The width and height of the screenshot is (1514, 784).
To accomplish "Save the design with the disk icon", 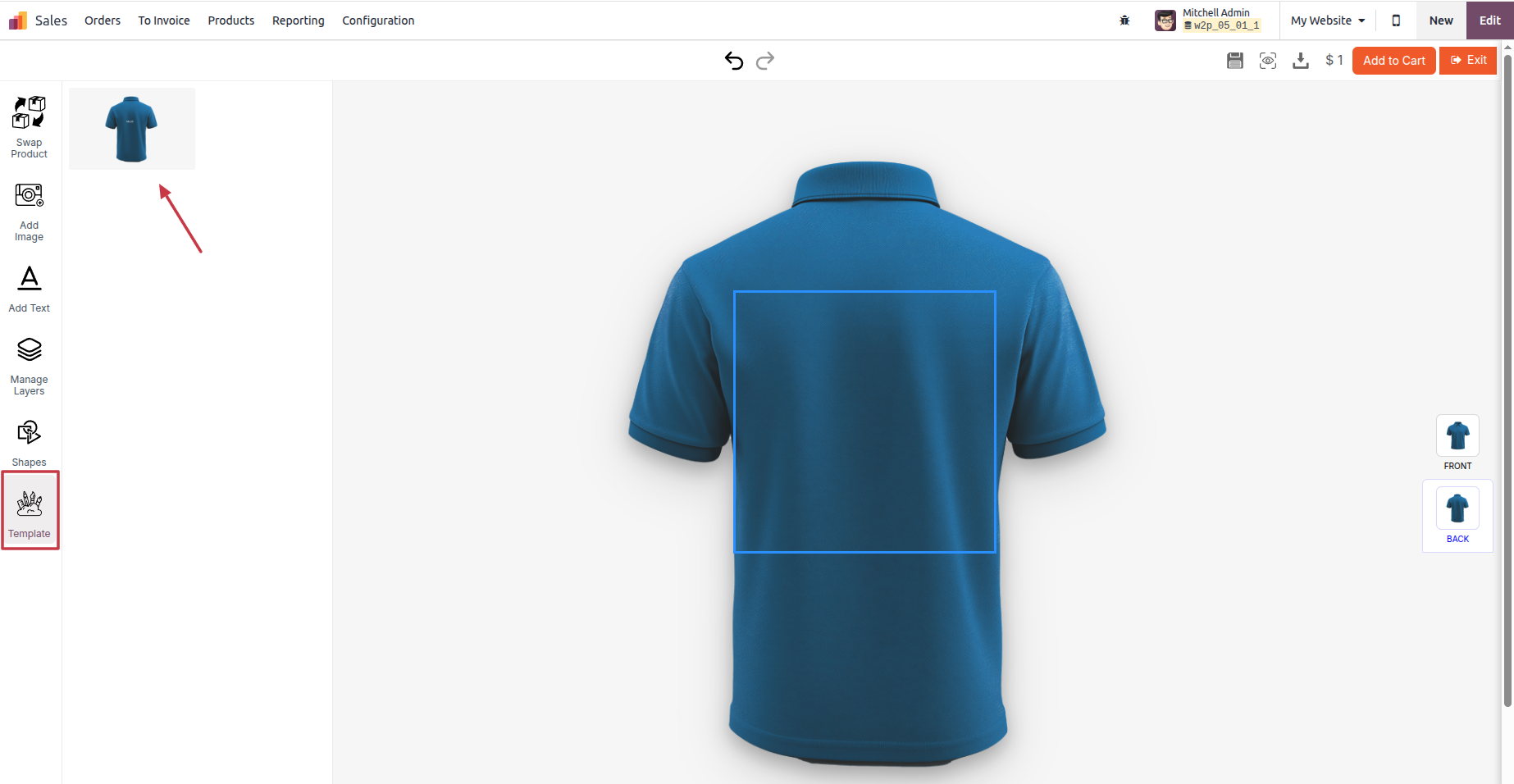I will tap(1235, 61).
